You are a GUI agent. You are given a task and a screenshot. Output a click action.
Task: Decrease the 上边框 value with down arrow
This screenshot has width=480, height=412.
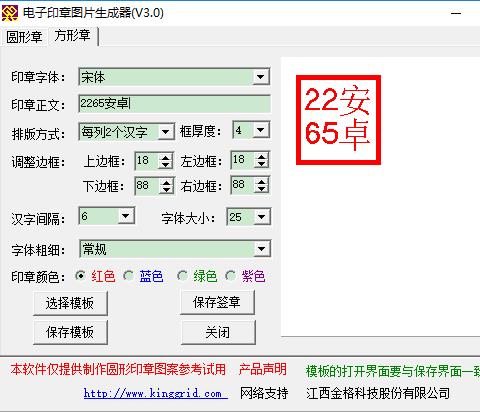point(166,165)
